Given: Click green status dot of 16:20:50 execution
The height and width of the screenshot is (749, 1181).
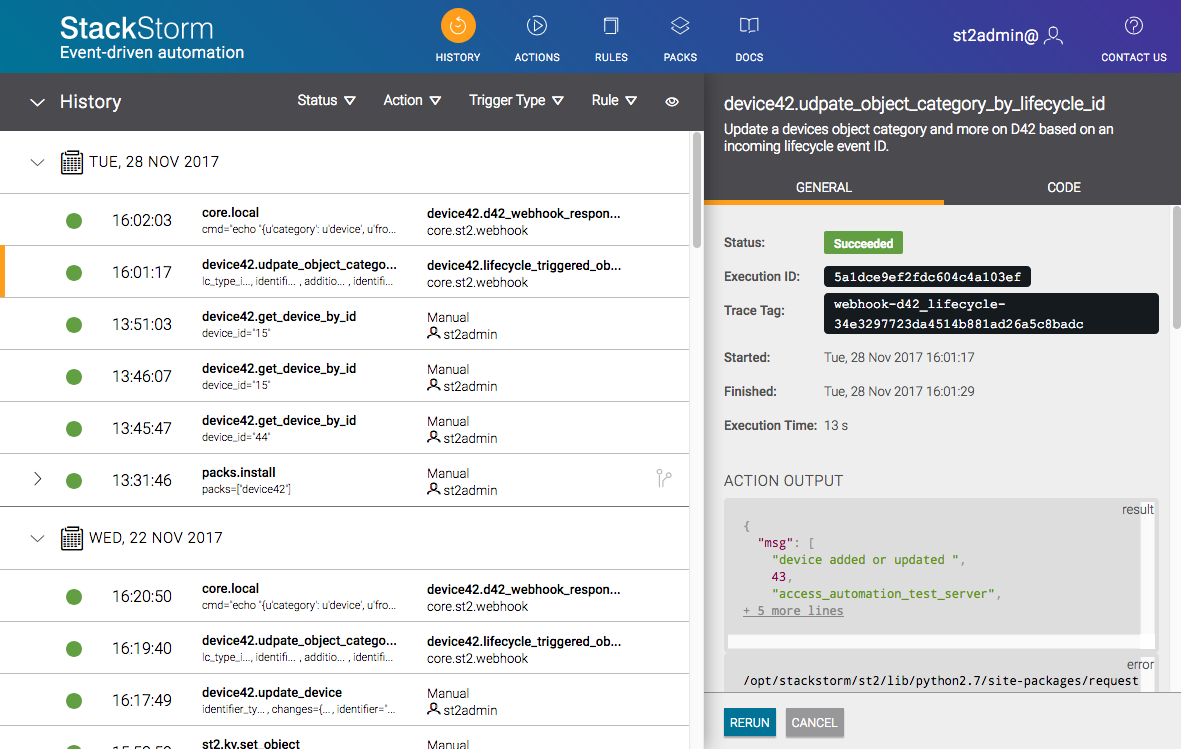Looking at the screenshot, I should (74, 597).
